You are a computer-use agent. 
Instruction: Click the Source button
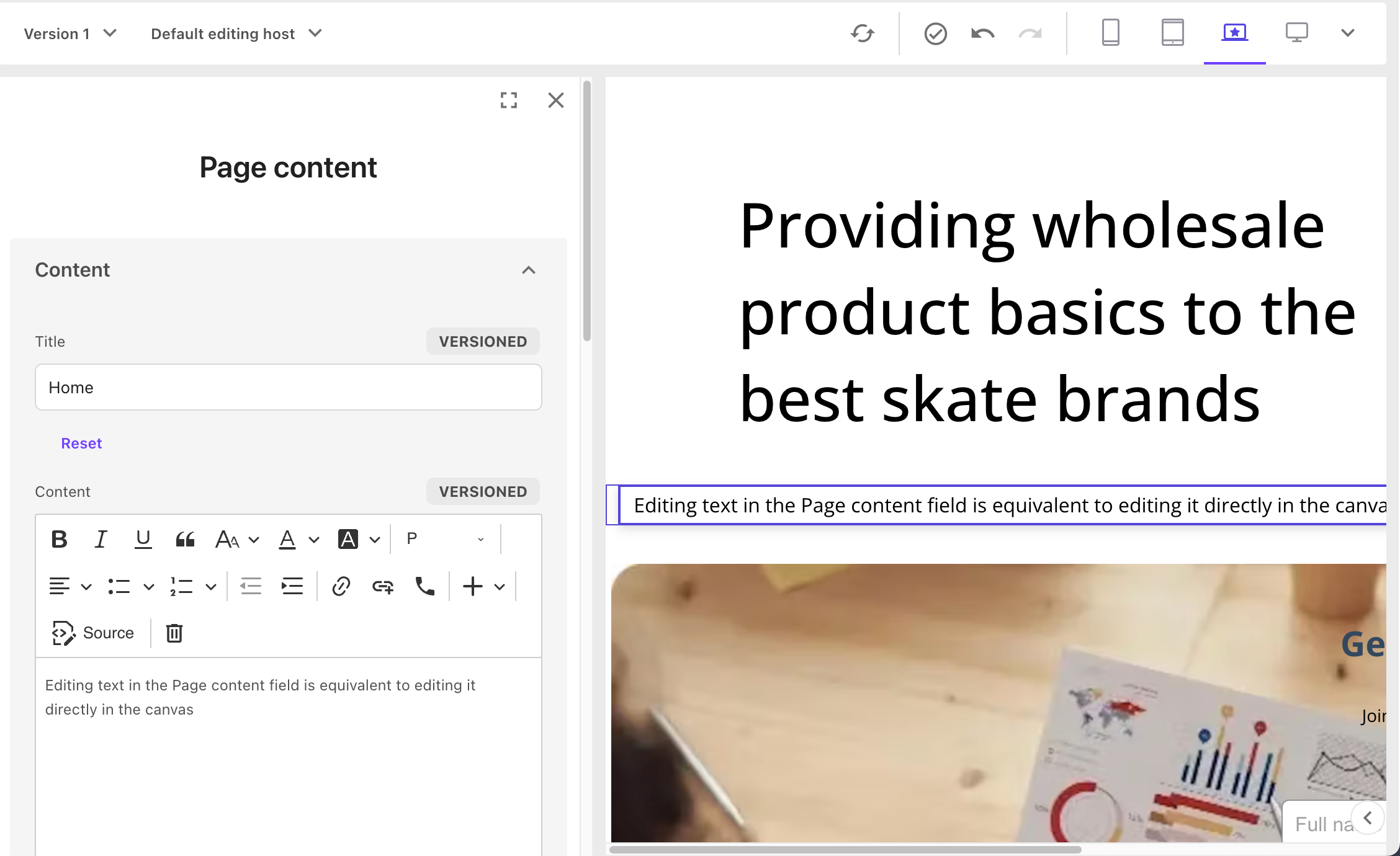[x=93, y=633]
